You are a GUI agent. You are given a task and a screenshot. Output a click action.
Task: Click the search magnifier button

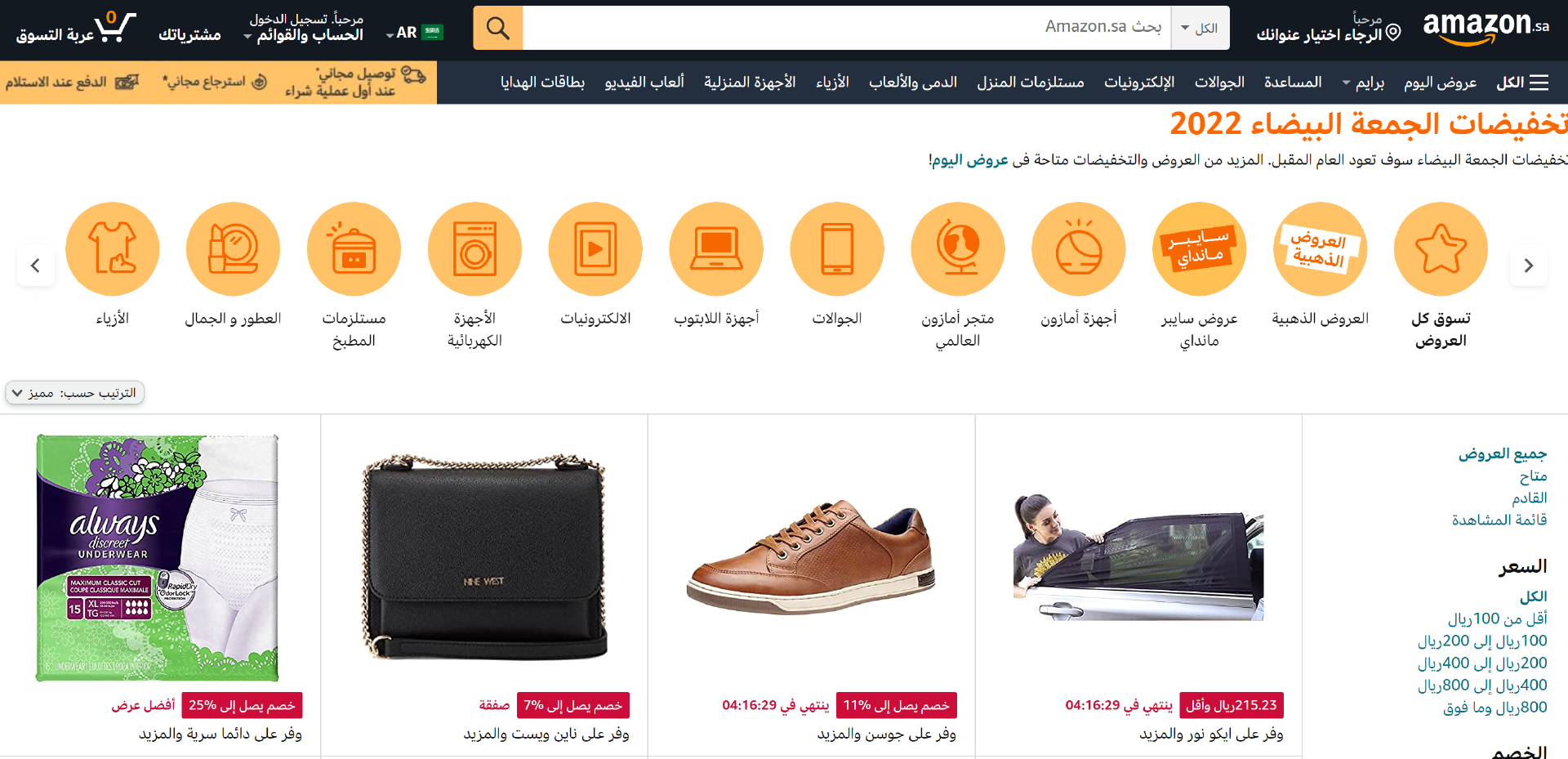(498, 29)
